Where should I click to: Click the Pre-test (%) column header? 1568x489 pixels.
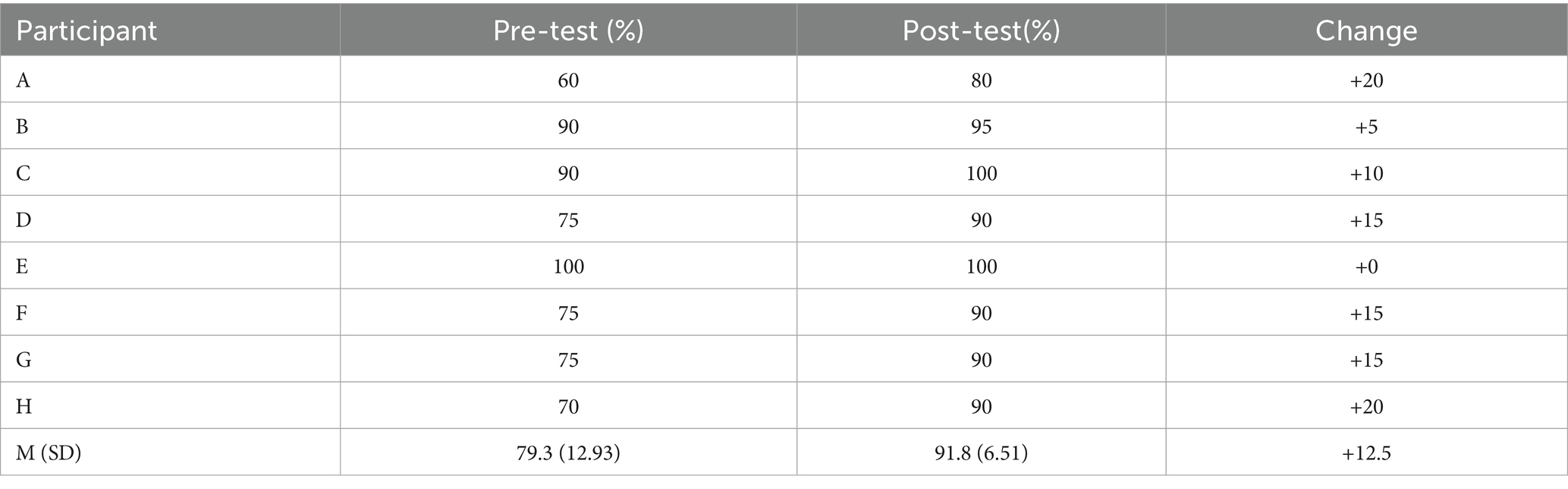pyautogui.click(x=568, y=30)
